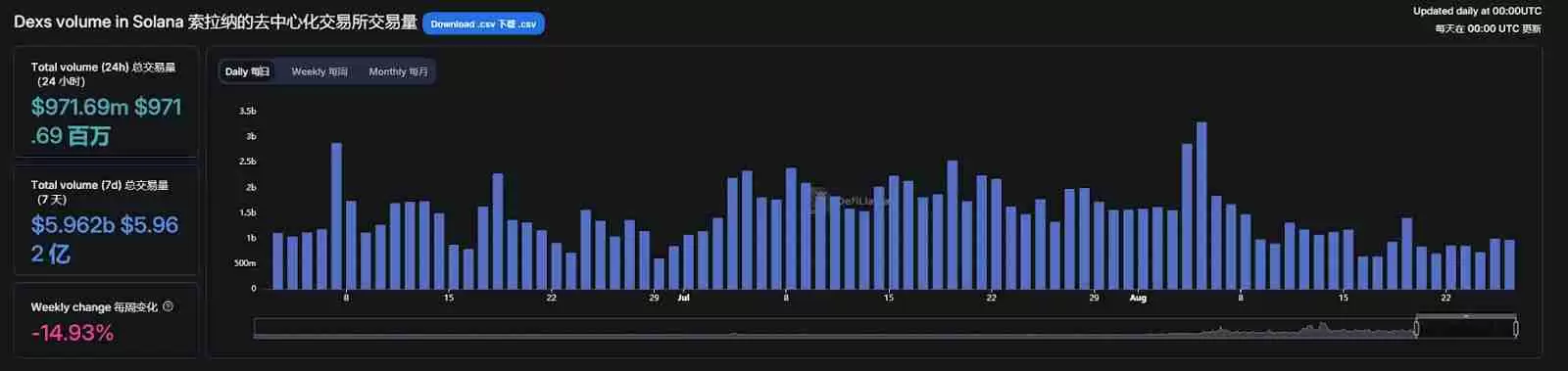
Task: Click the Total volume (24h) card
Action: point(106,102)
